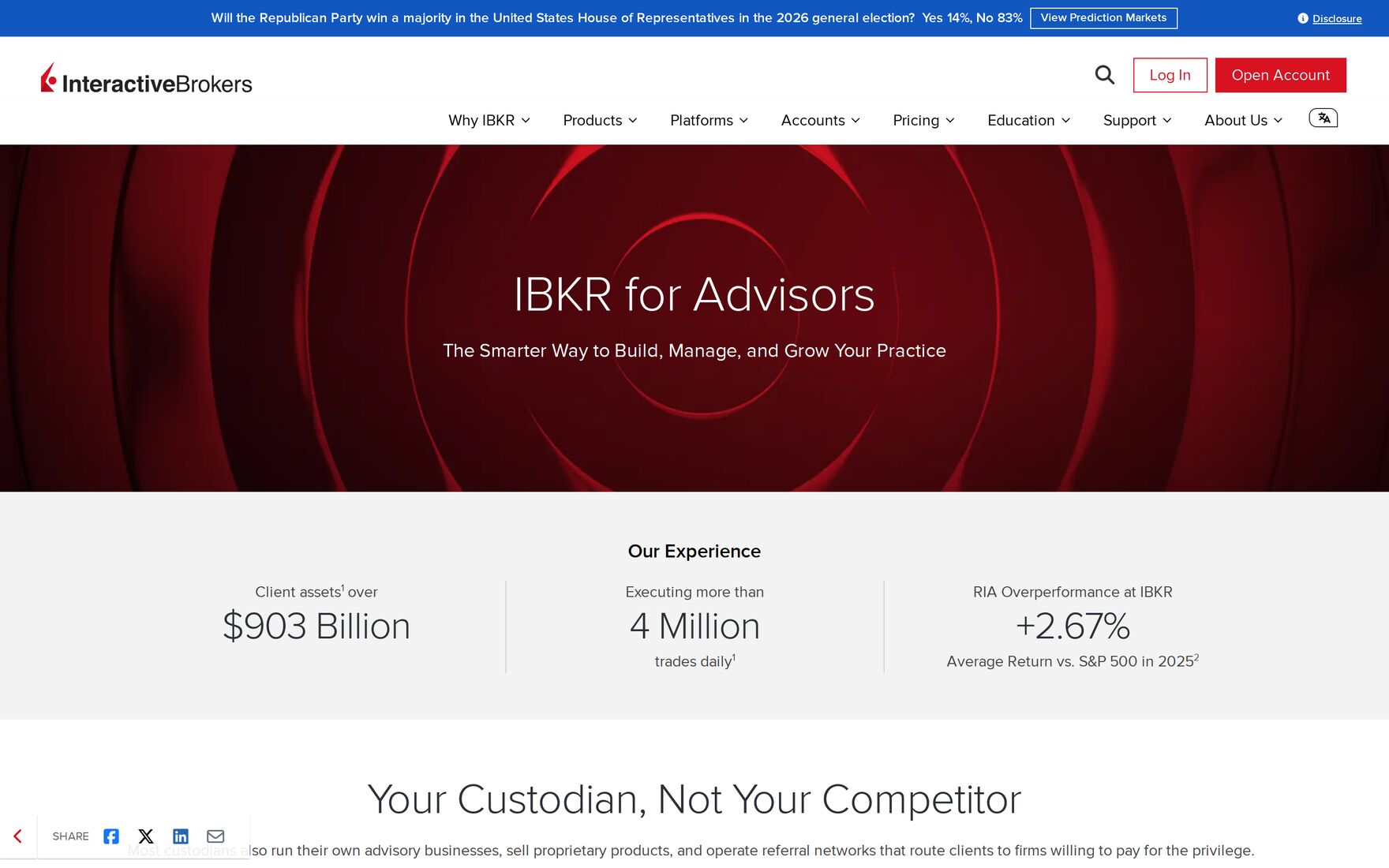This screenshot has width=1389, height=868.
Task: Click the Smarter Way to Build subtitle
Action: [x=694, y=350]
